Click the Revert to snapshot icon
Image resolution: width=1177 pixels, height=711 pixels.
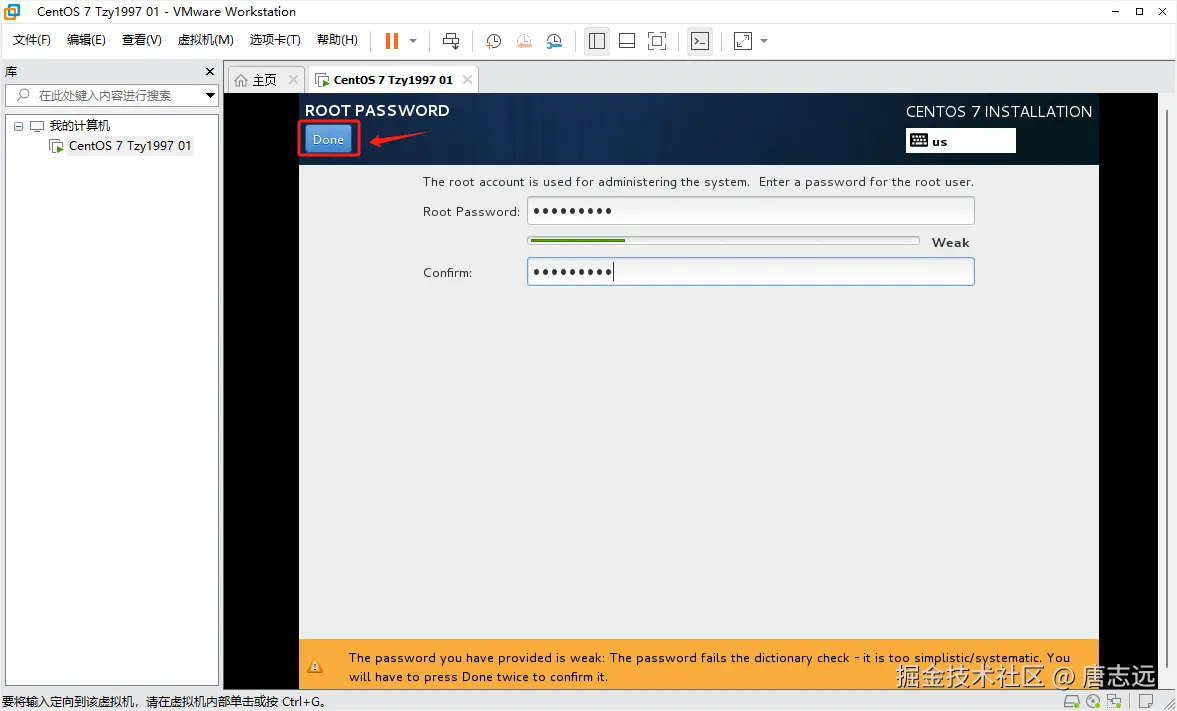pyautogui.click(x=524, y=41)
